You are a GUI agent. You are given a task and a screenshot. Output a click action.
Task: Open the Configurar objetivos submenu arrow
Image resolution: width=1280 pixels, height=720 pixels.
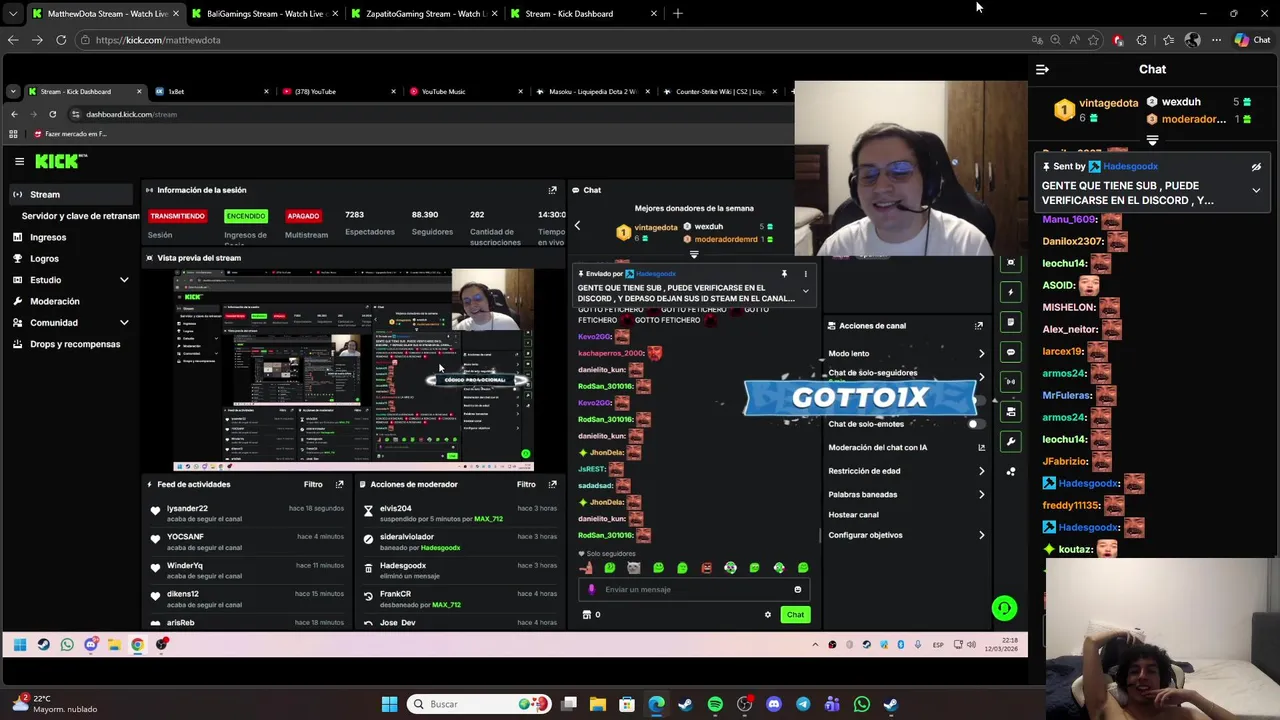pos(981,535)
